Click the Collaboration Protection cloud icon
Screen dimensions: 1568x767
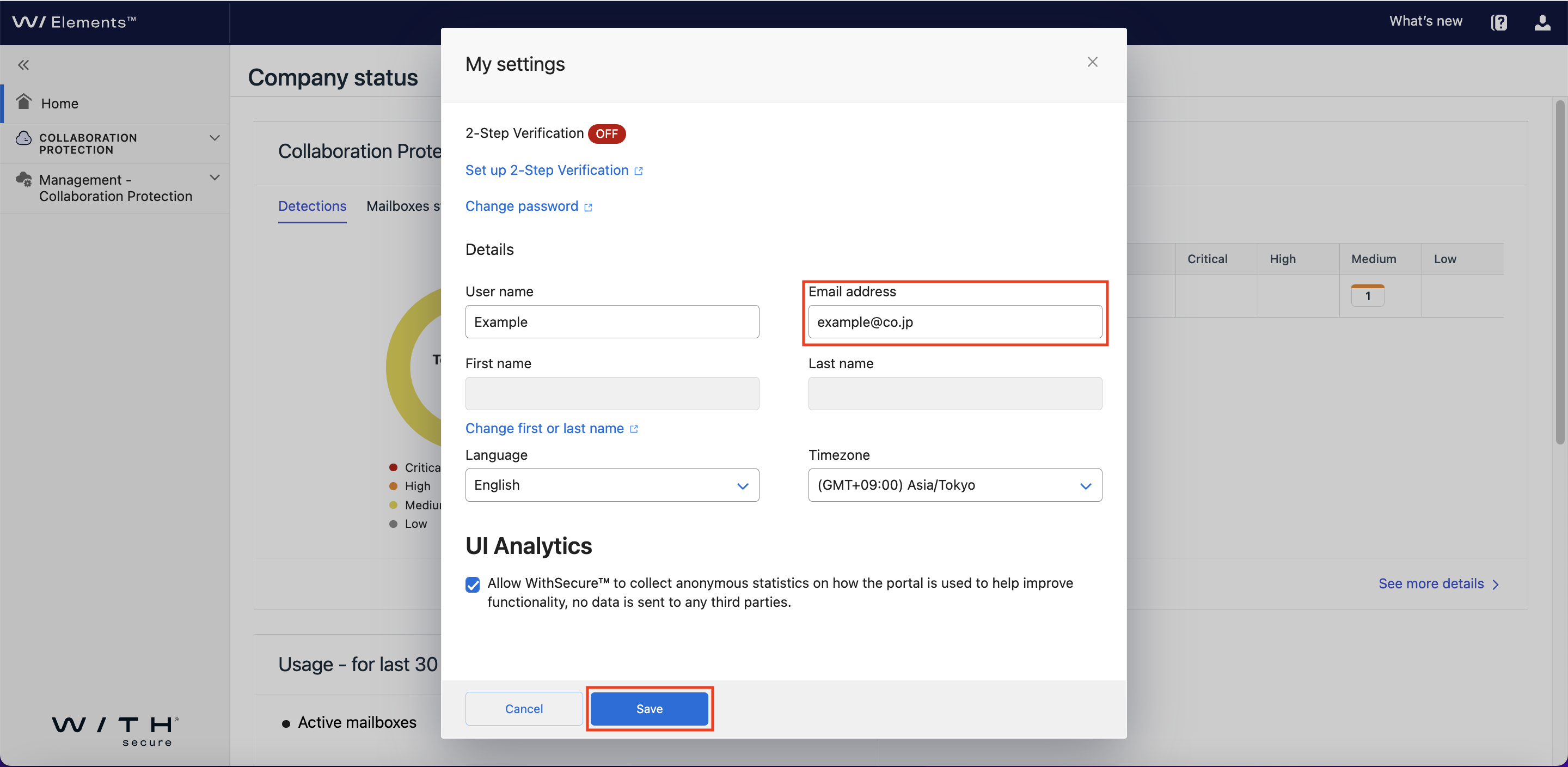click(x=24, y=138)
